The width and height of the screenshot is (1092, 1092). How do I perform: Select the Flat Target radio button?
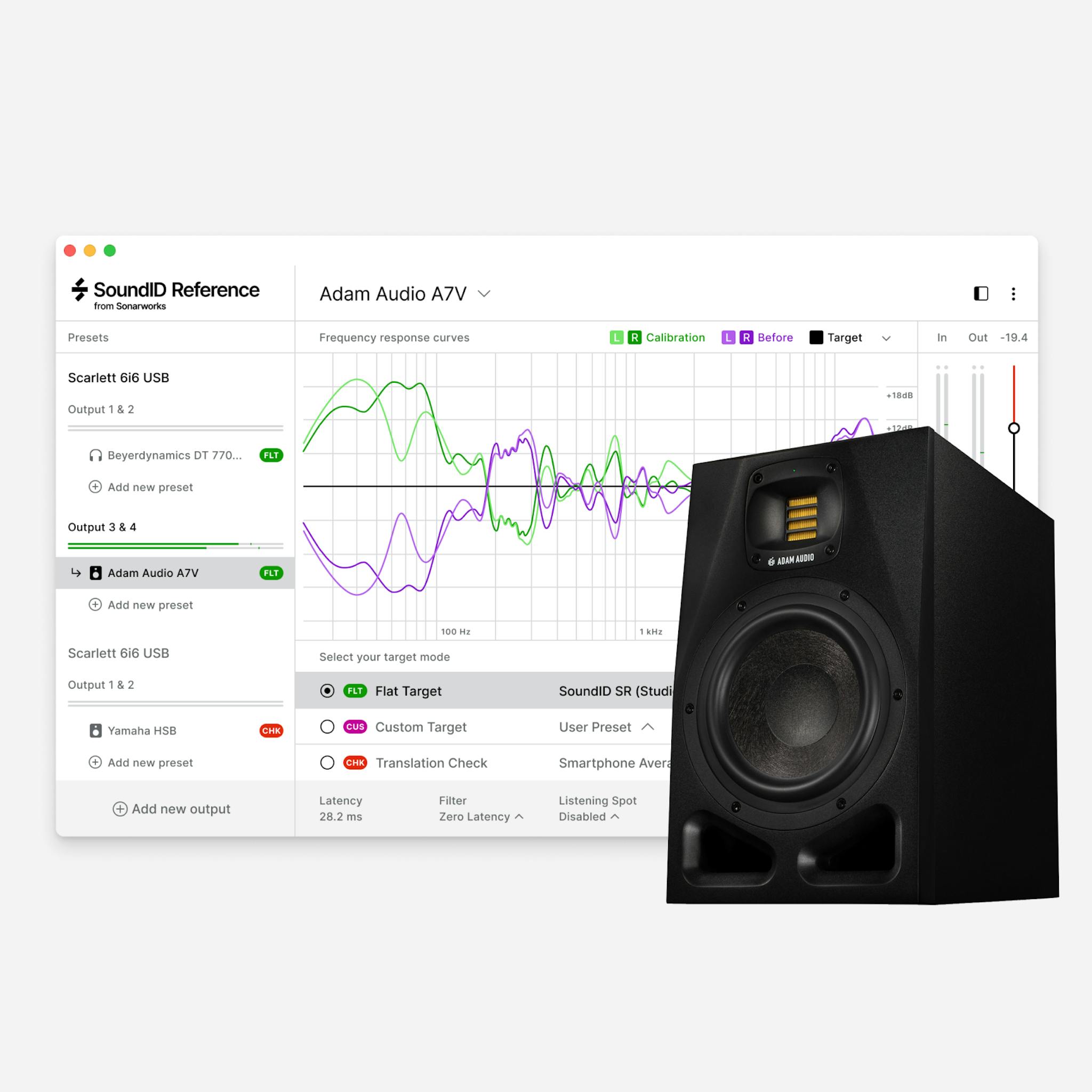(327, 690)
